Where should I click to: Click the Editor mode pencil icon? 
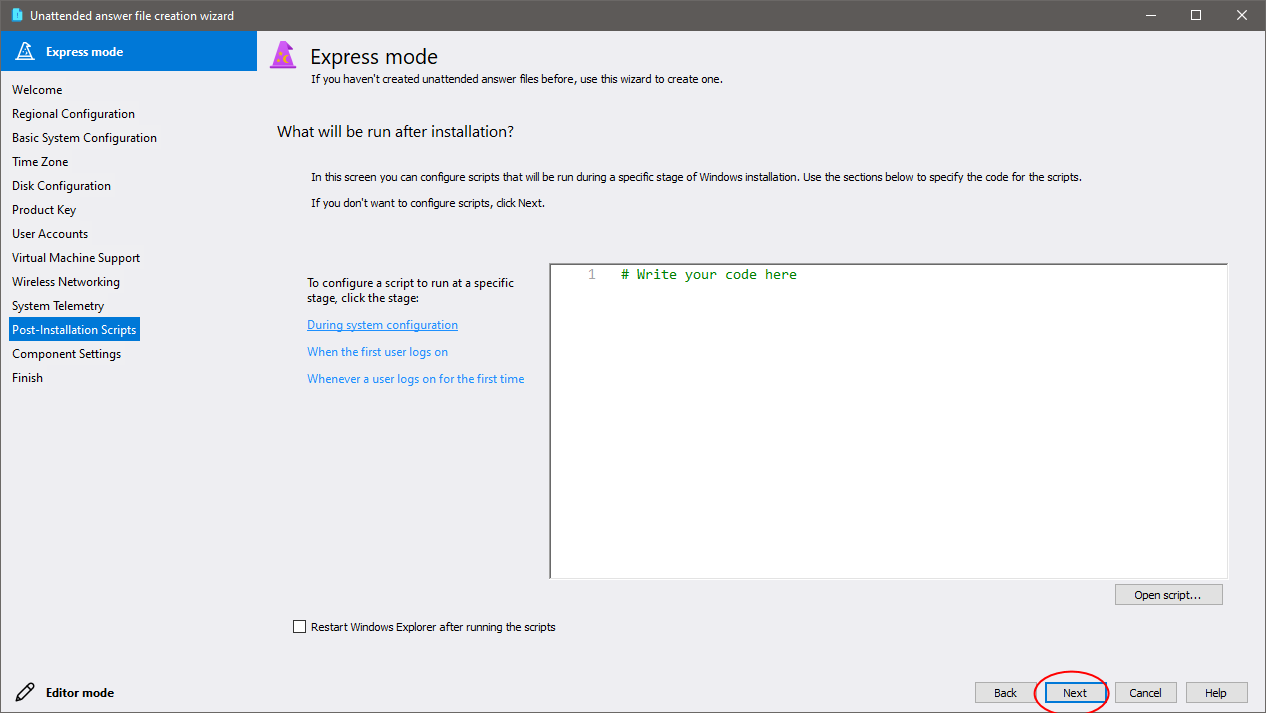(25, 692)
